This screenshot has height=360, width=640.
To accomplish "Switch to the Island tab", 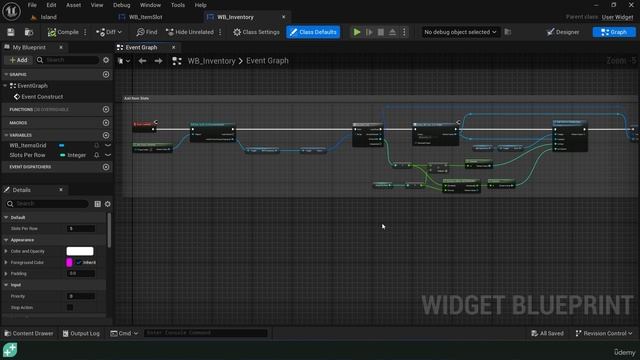I will tap(48, 17).
